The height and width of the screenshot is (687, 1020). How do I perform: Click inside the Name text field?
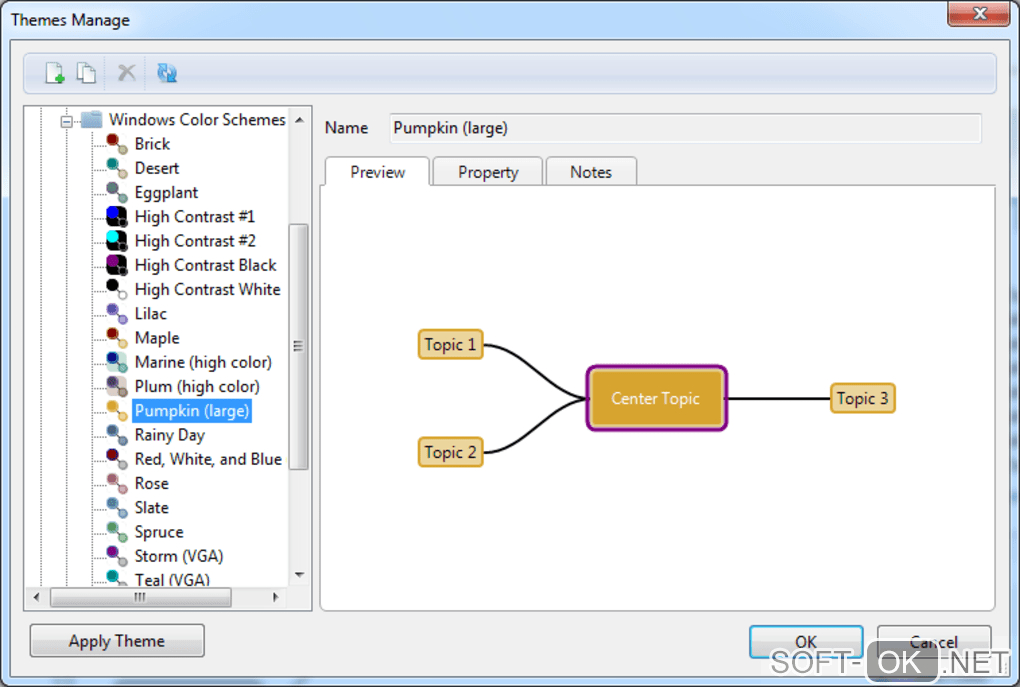686,128
